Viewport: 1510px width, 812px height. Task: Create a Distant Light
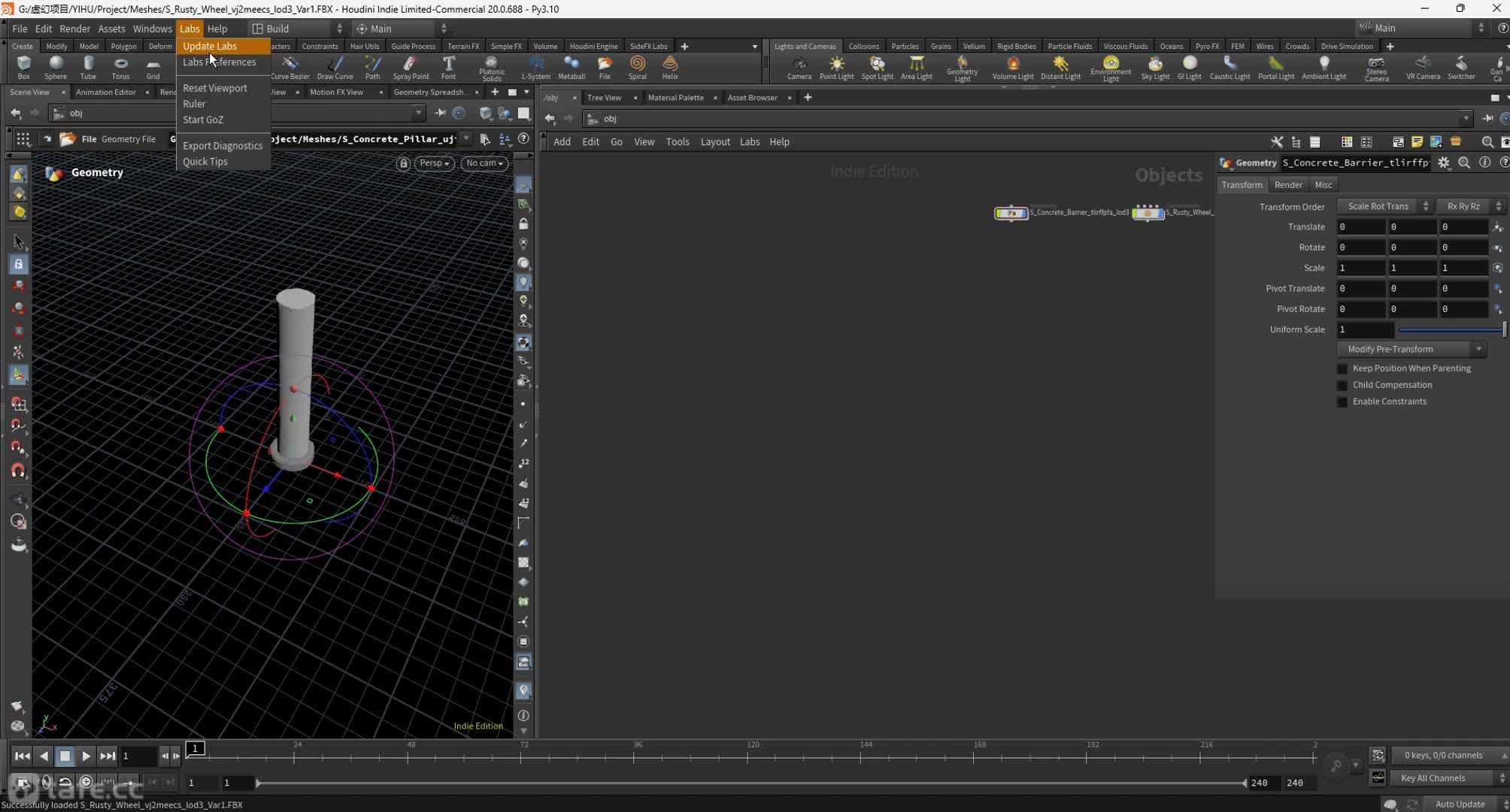(1060, 67)
